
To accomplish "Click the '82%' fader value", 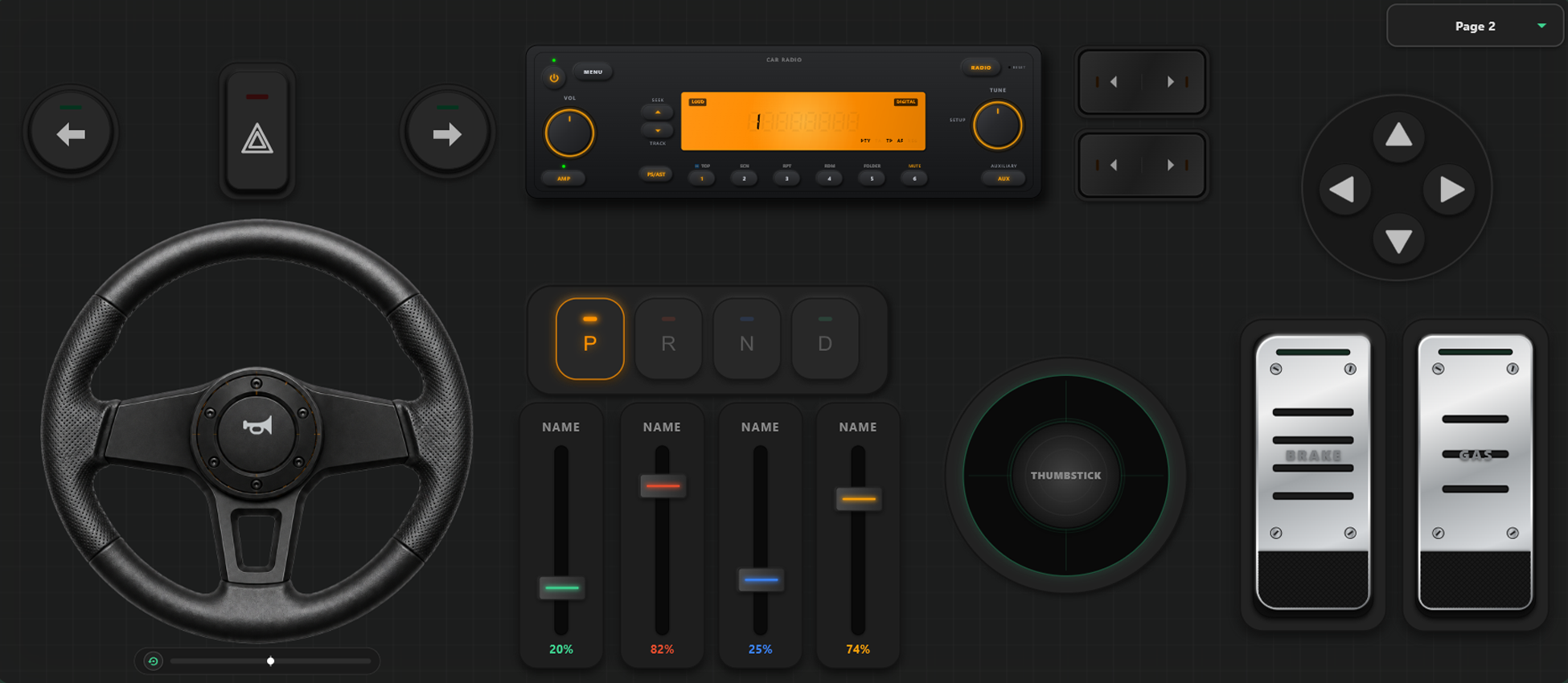I will point(662,649).
